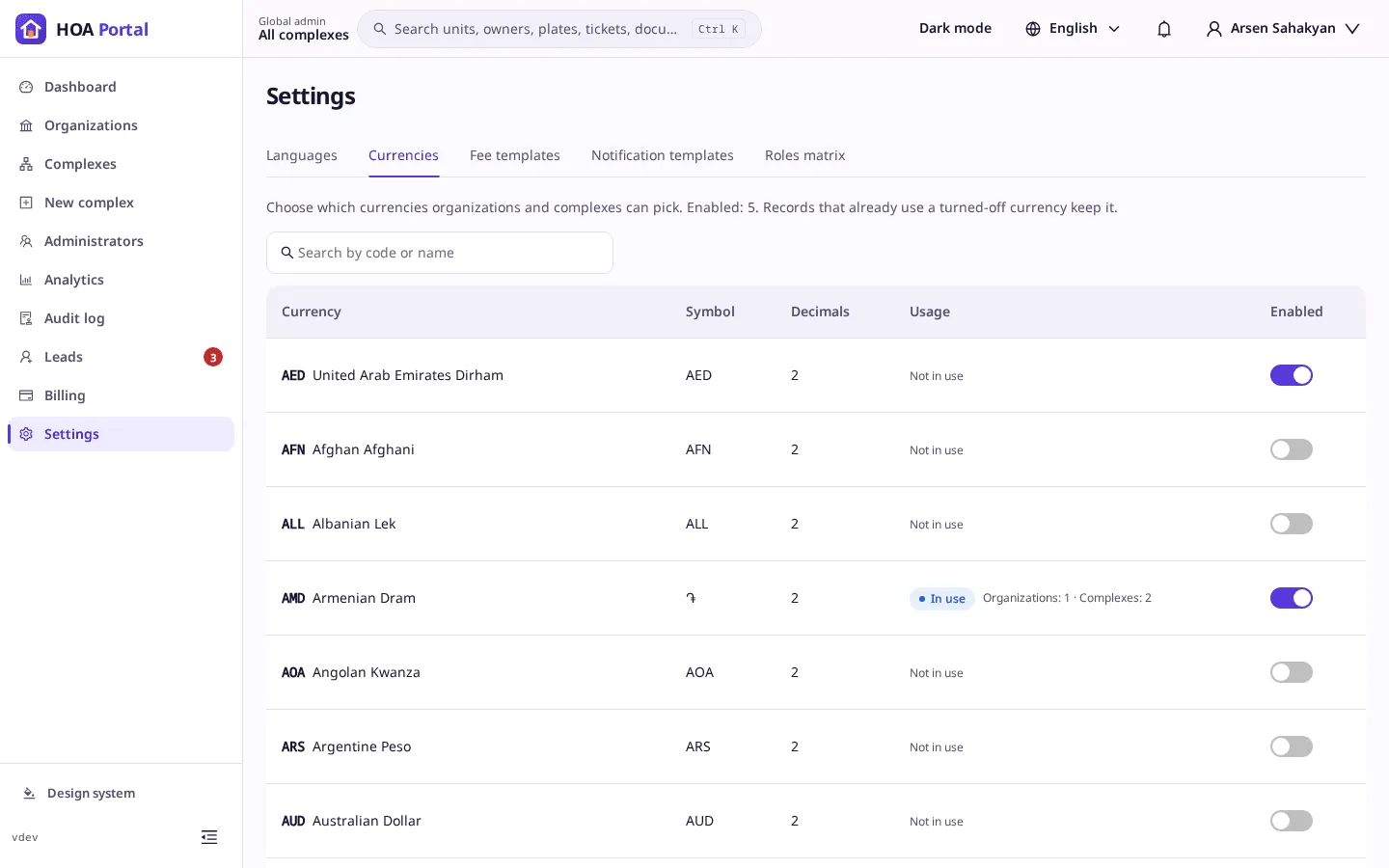1389x868 pixels.
Task: Enable the AUD Australian Dollar currency
Action: tap(1292, 821)
